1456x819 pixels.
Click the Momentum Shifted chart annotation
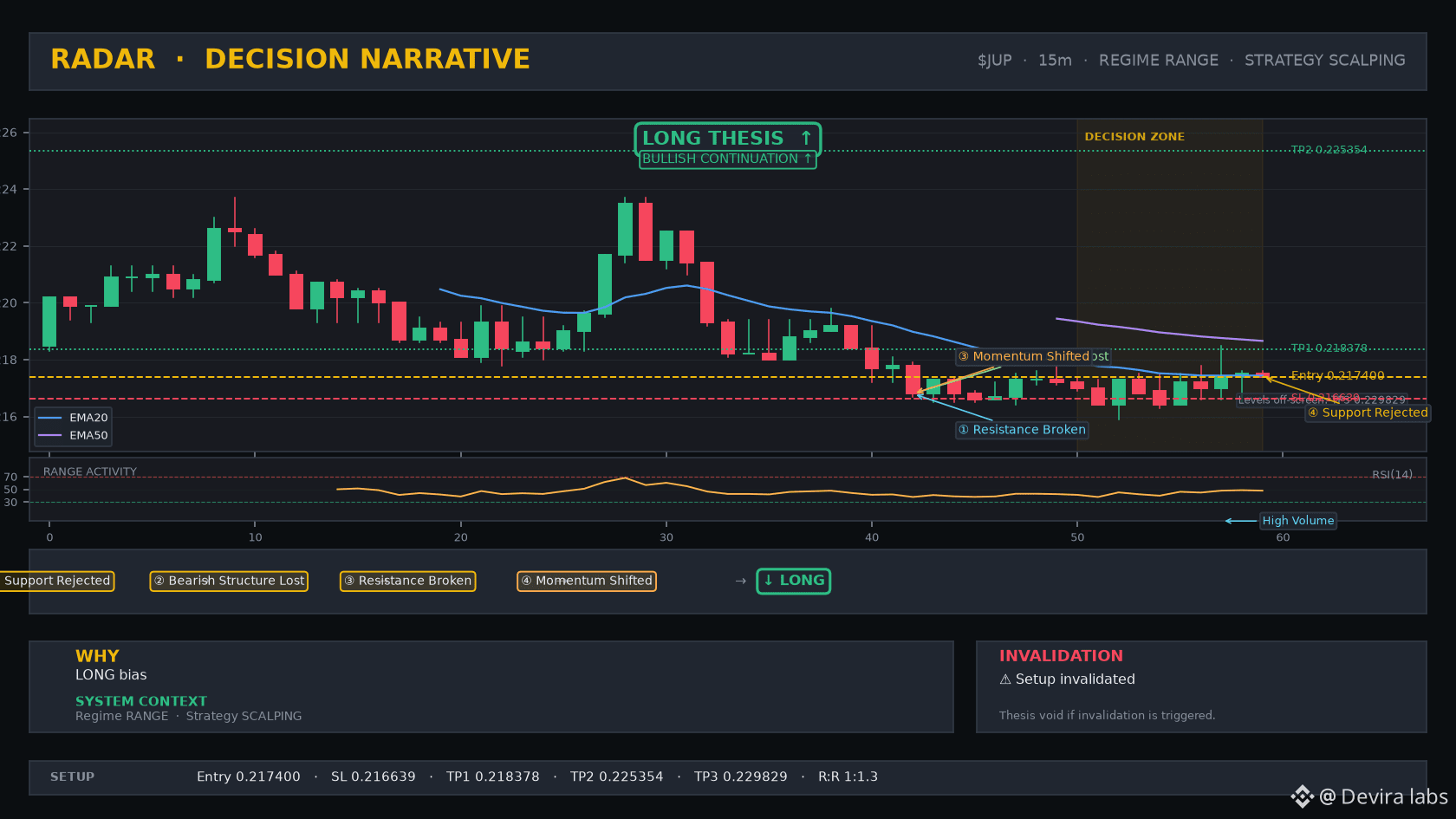click(x=1033, y=356)
